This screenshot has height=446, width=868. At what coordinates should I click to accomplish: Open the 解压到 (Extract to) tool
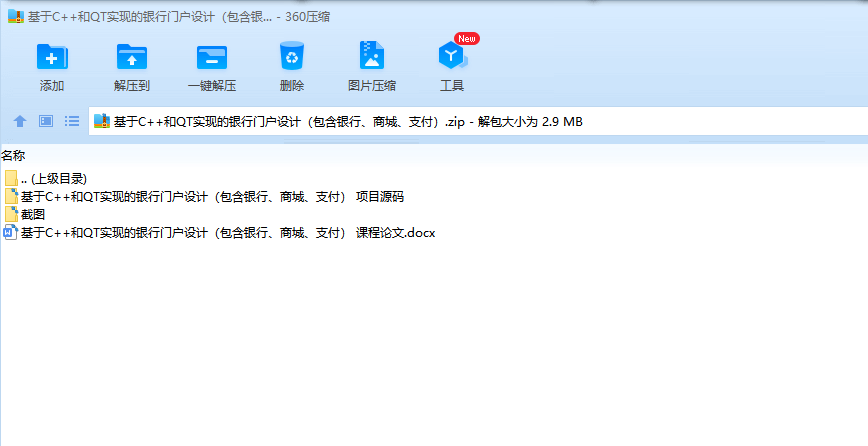tap(132, 66)
